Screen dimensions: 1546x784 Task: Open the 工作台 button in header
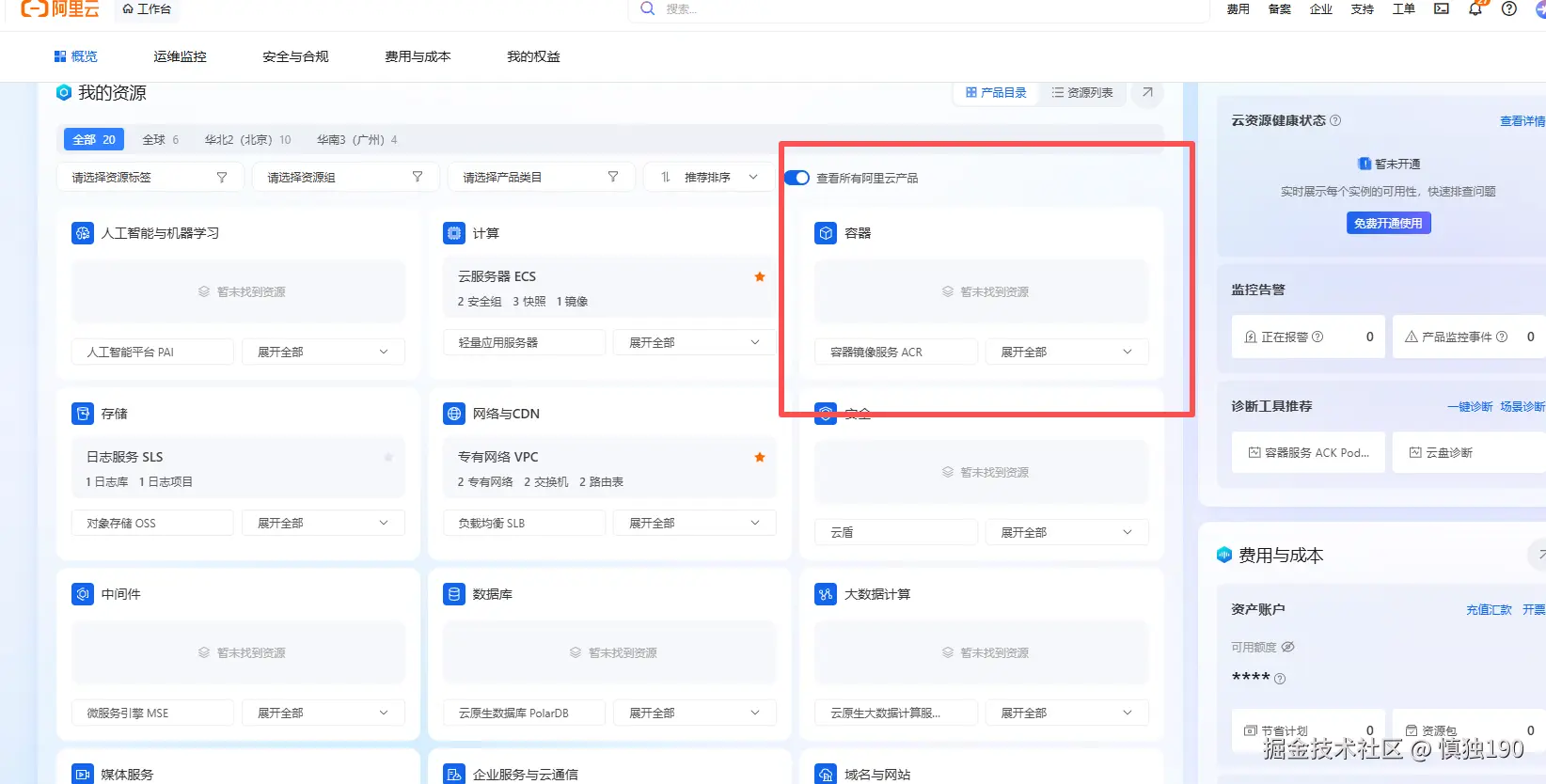147,8
